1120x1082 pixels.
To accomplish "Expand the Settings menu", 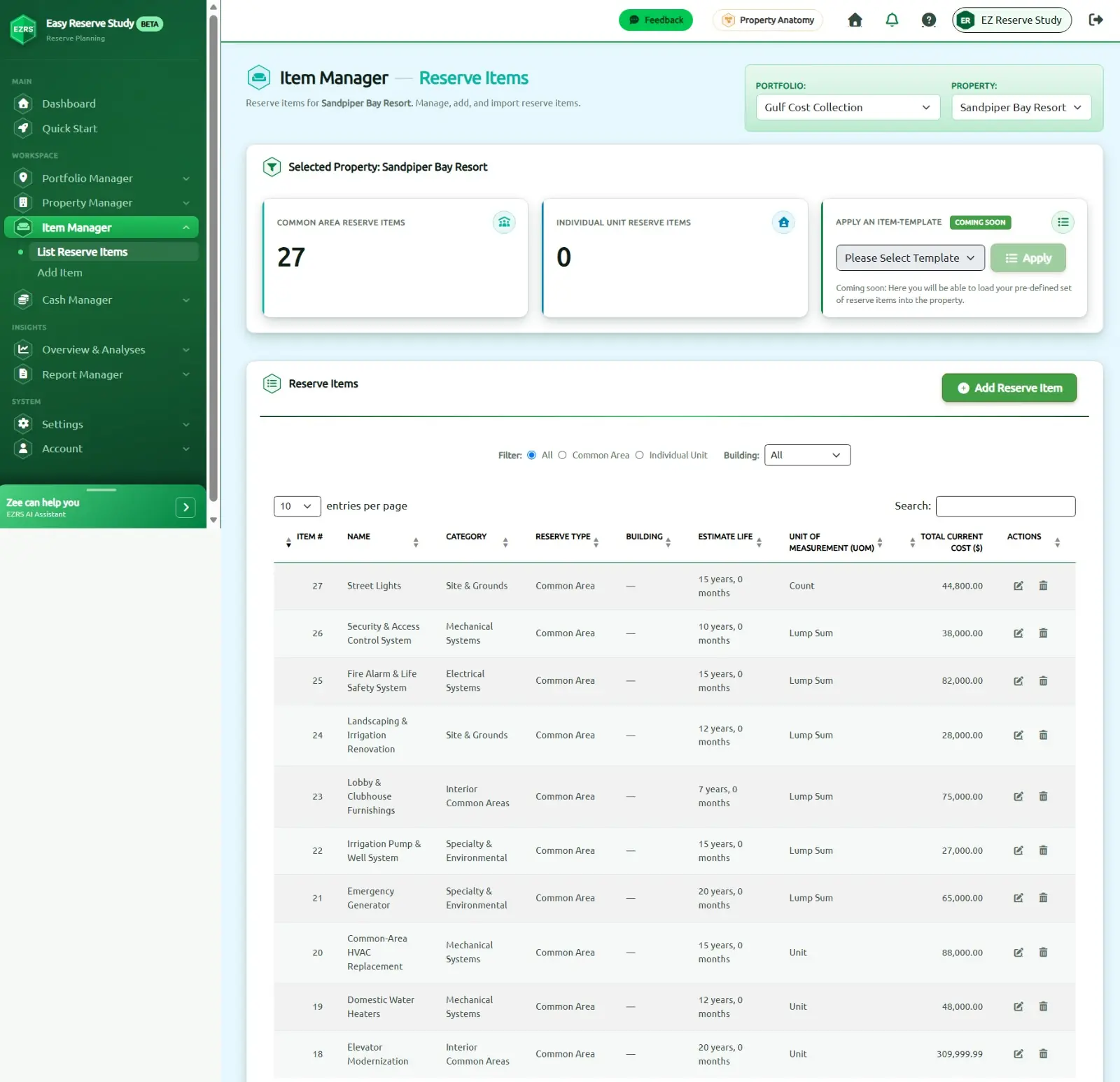I will (x=101, y=424).
